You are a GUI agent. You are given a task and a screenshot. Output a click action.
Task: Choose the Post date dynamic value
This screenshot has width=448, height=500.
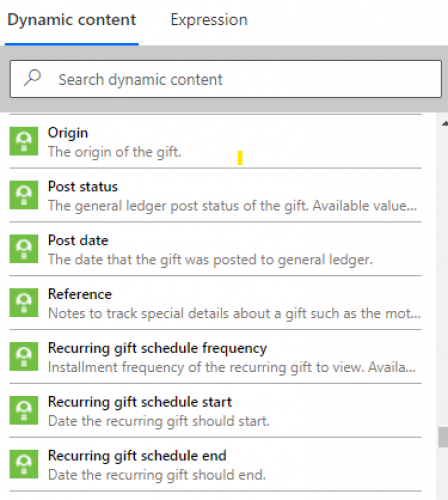tap(216, 249)
